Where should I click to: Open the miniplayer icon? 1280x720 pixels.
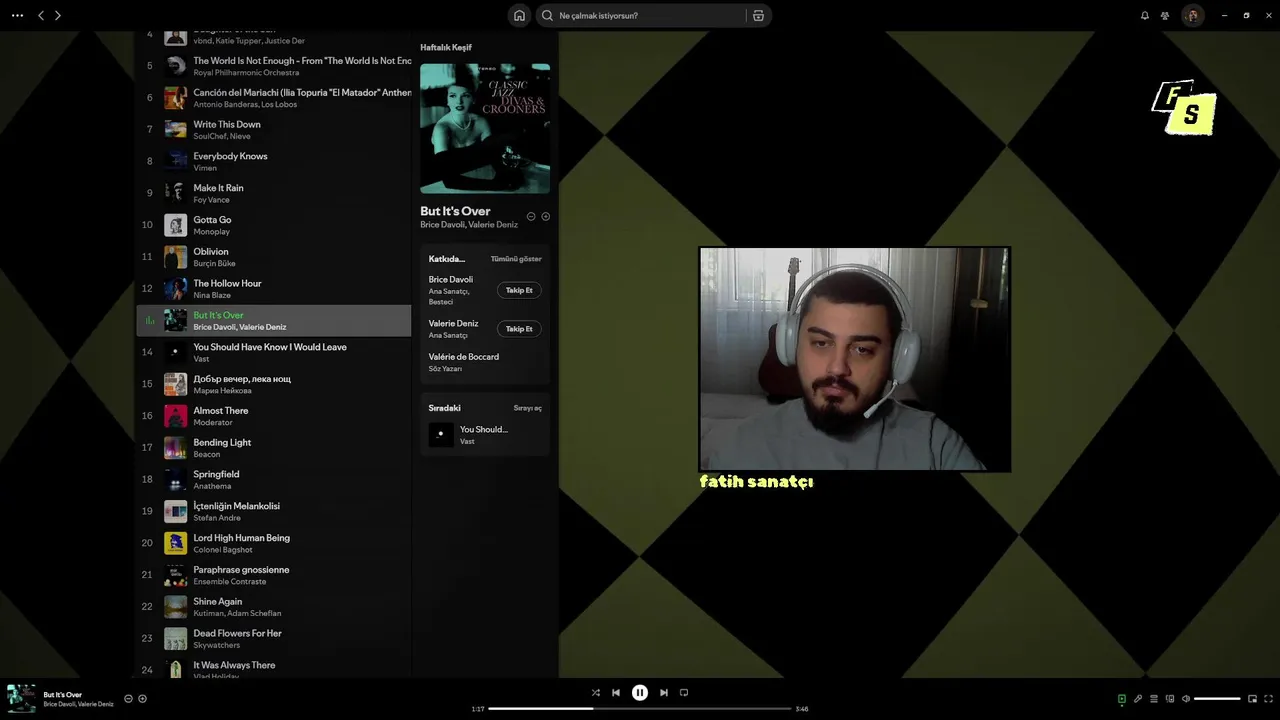(x=1252, y=699)
